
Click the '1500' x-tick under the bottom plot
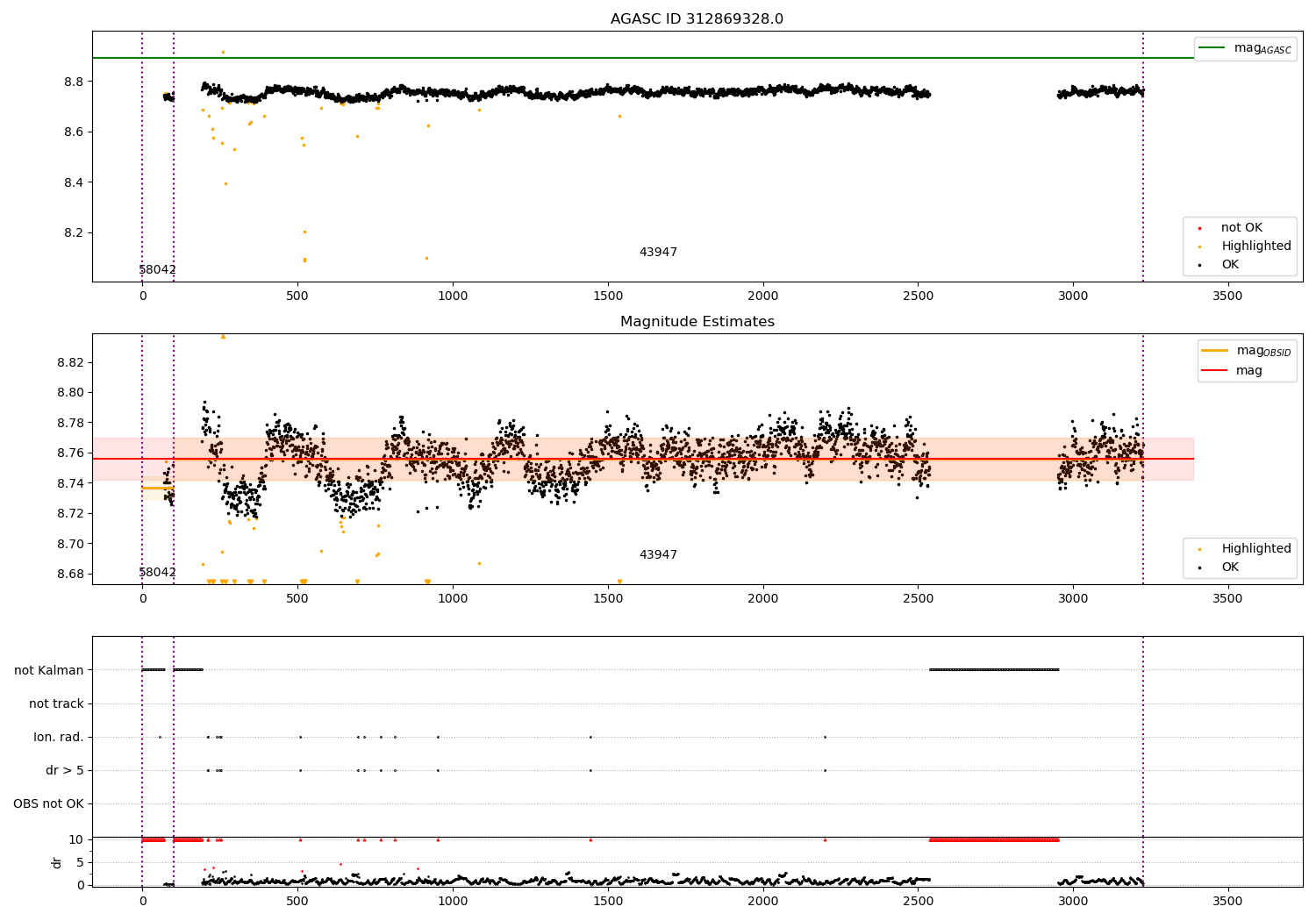(607, 902)
